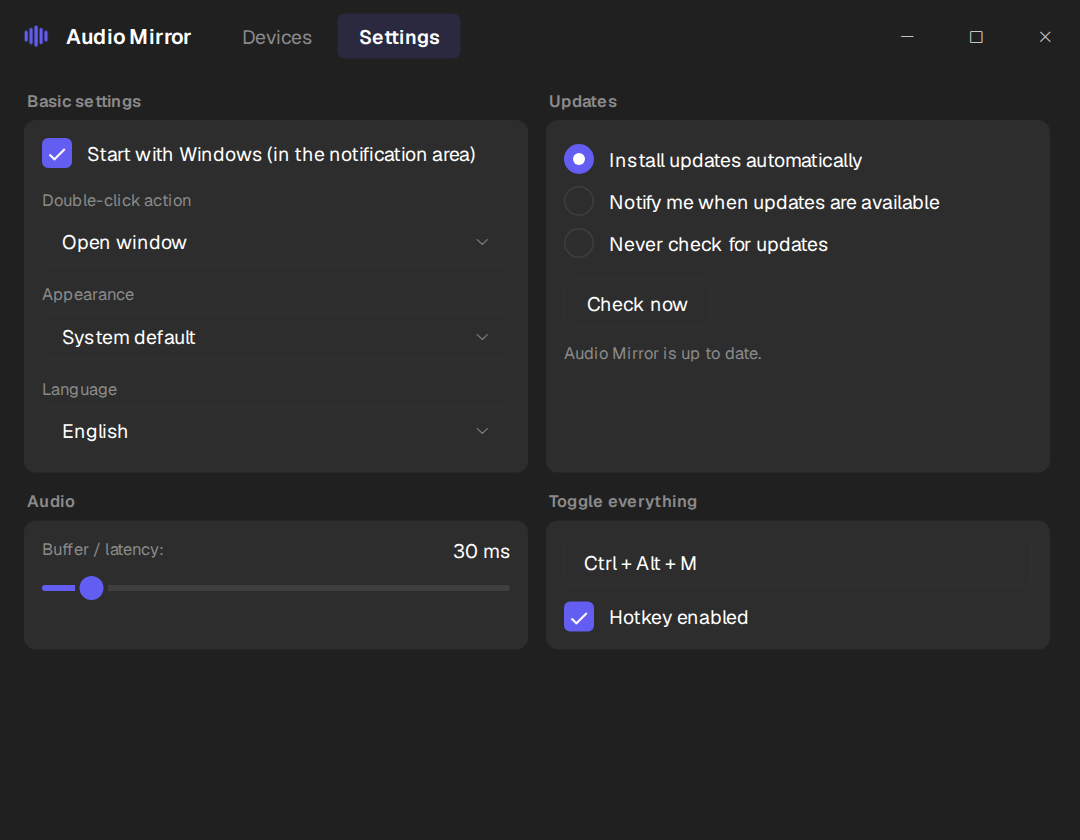Toggle the Hotkey enabled checkbox
This screenshot has height=840, width=1080.
point(579,617)
